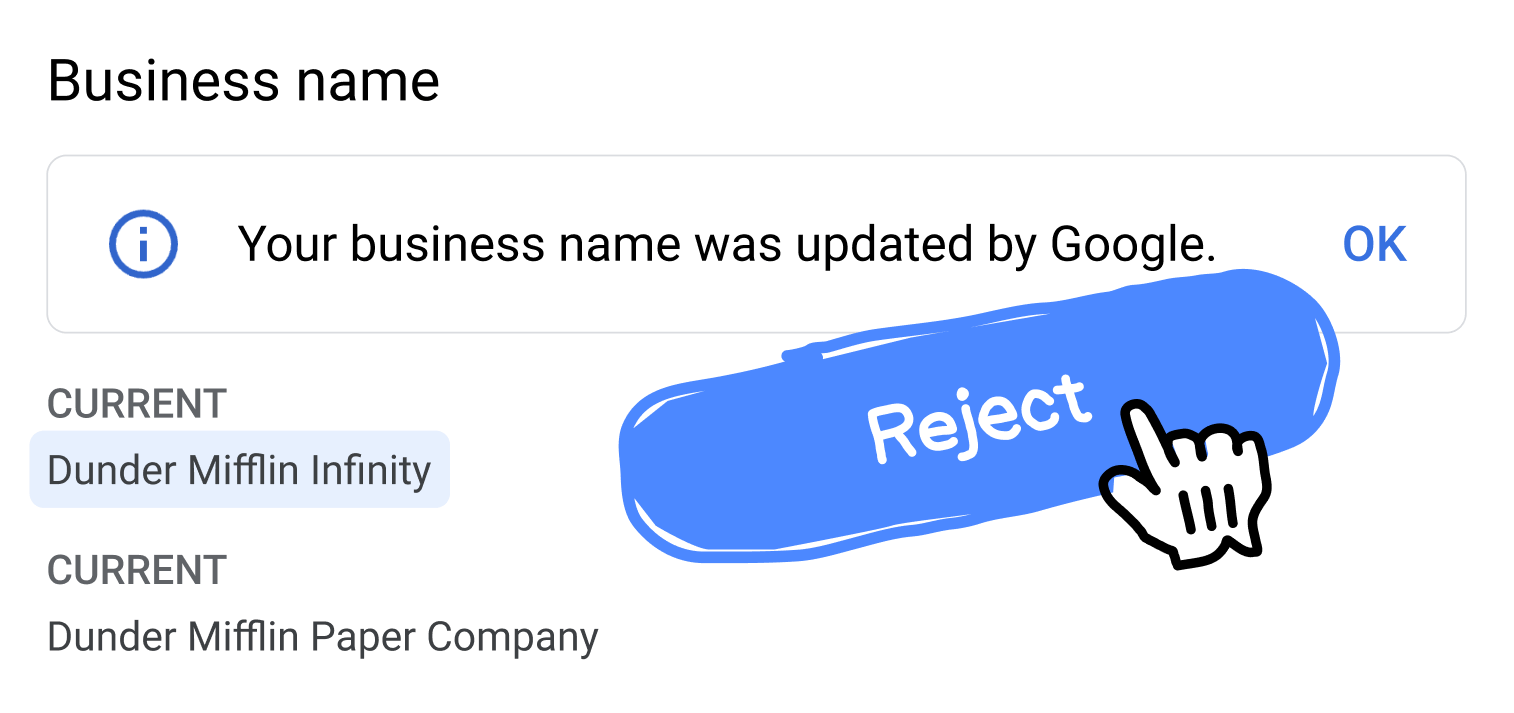Select the "Business name" heading
1514x713 pixels.
click(x=243, y=81)
